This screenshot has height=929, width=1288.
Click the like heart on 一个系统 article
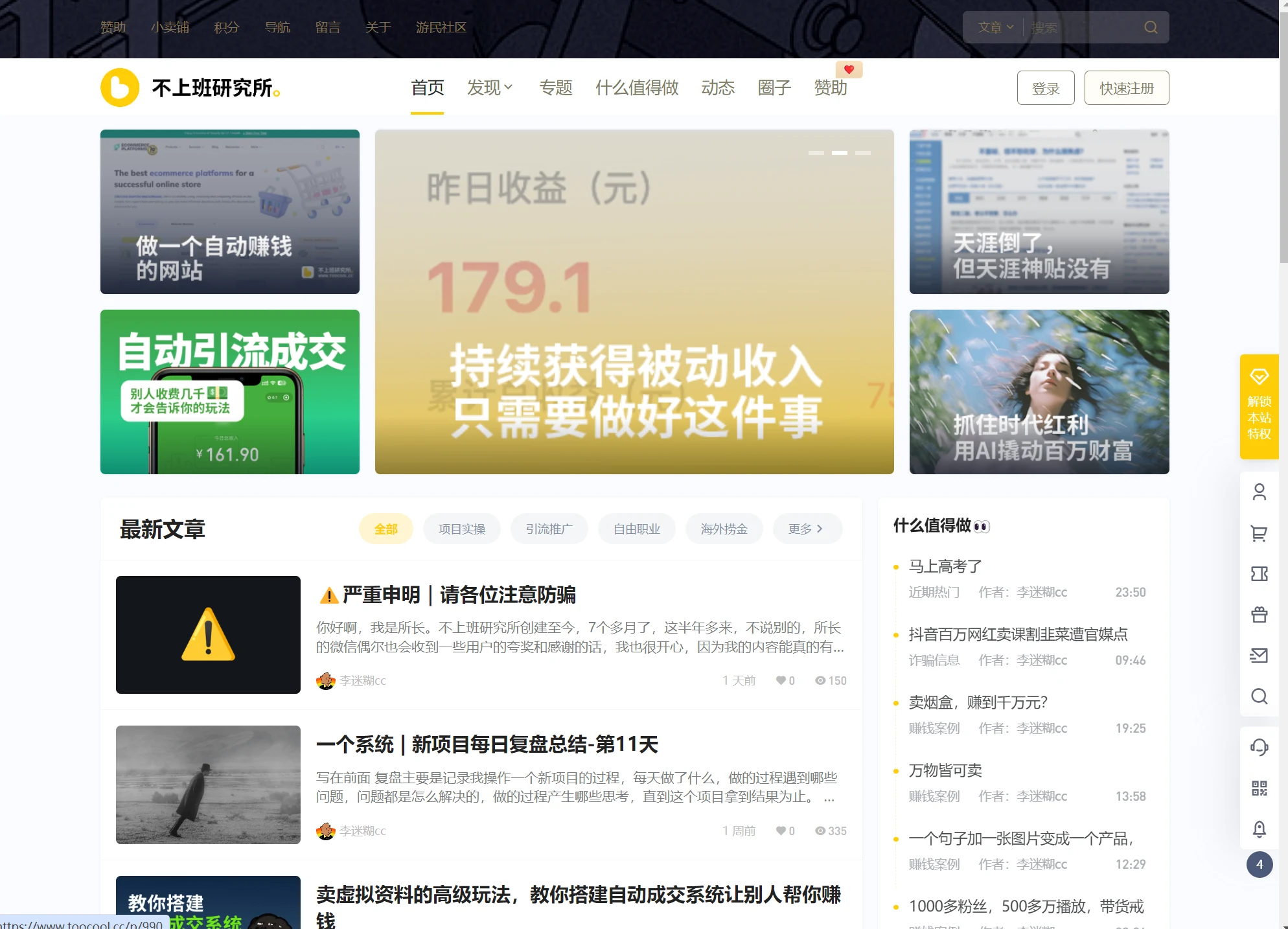781,831
